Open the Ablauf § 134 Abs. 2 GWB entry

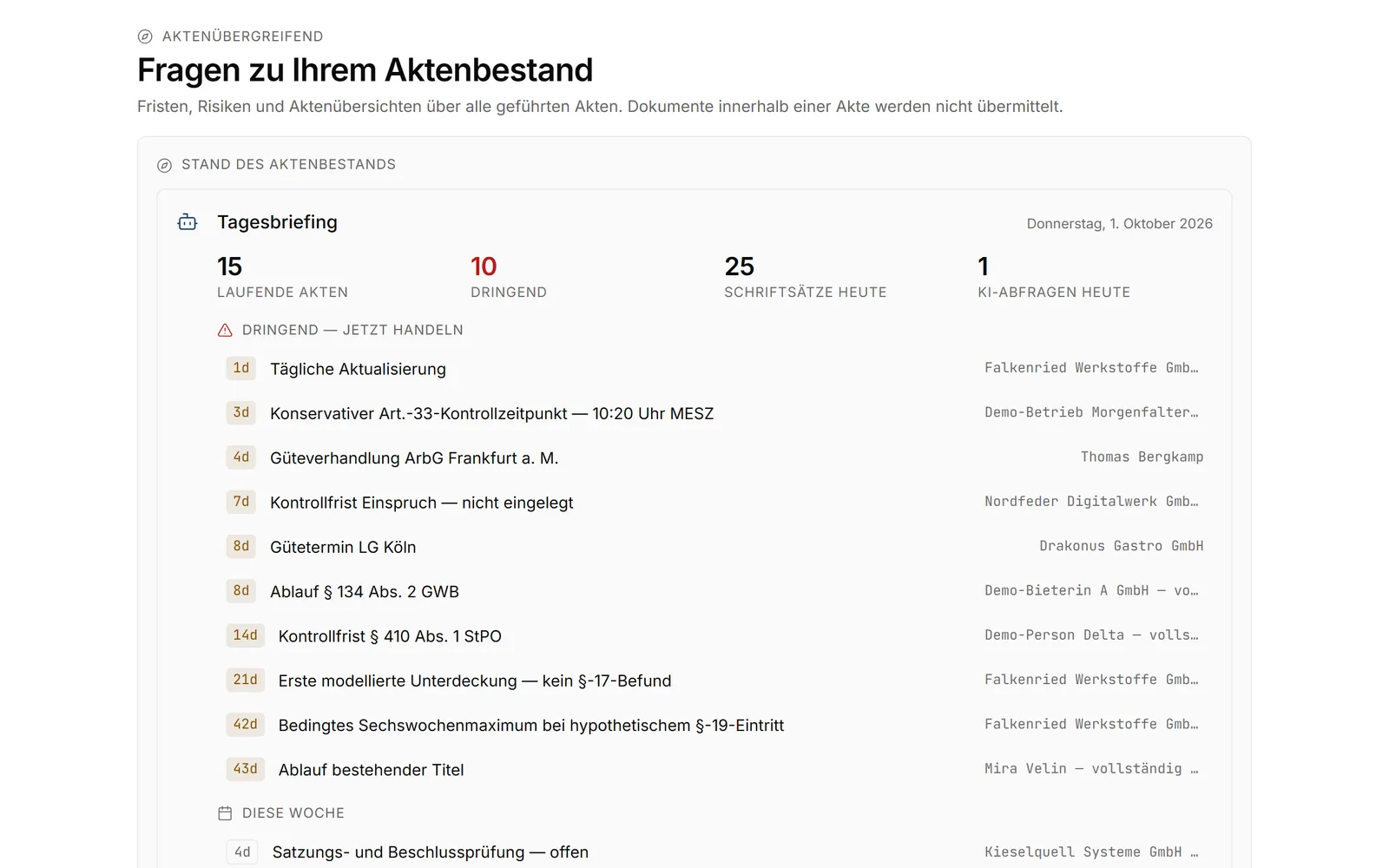[714, 591]
